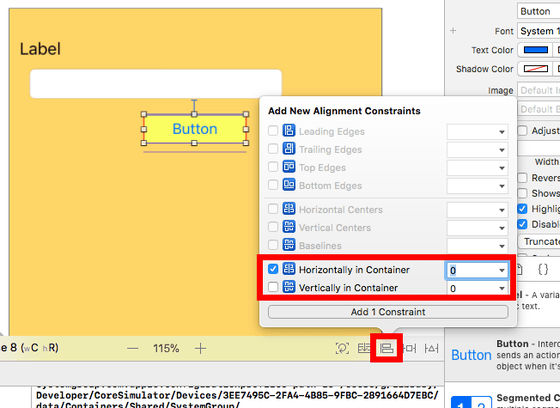560x408 pixels.
Task: Zoom in with the plus icon
Action: [200, 348]
